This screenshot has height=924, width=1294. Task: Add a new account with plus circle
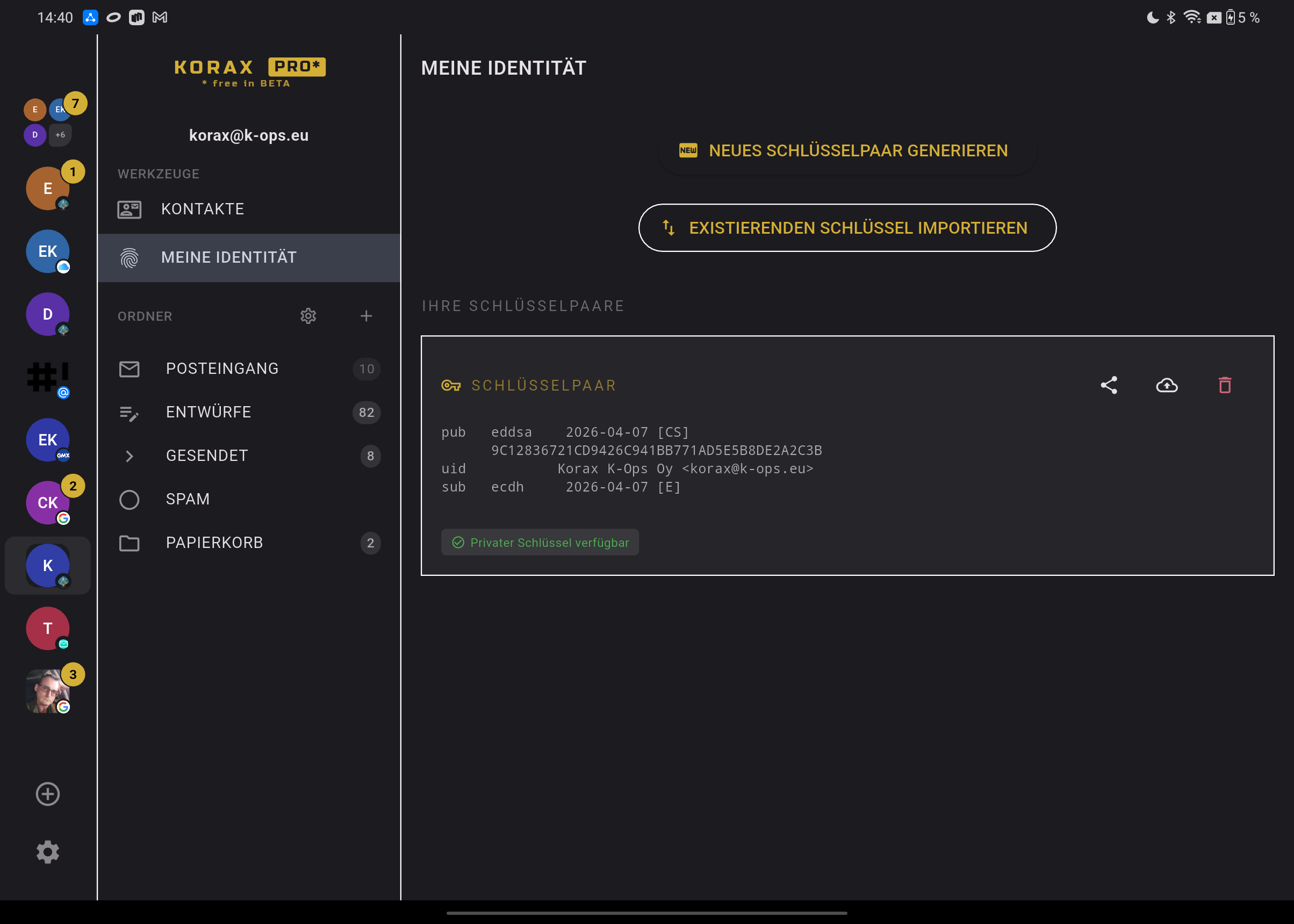(48, 795)
